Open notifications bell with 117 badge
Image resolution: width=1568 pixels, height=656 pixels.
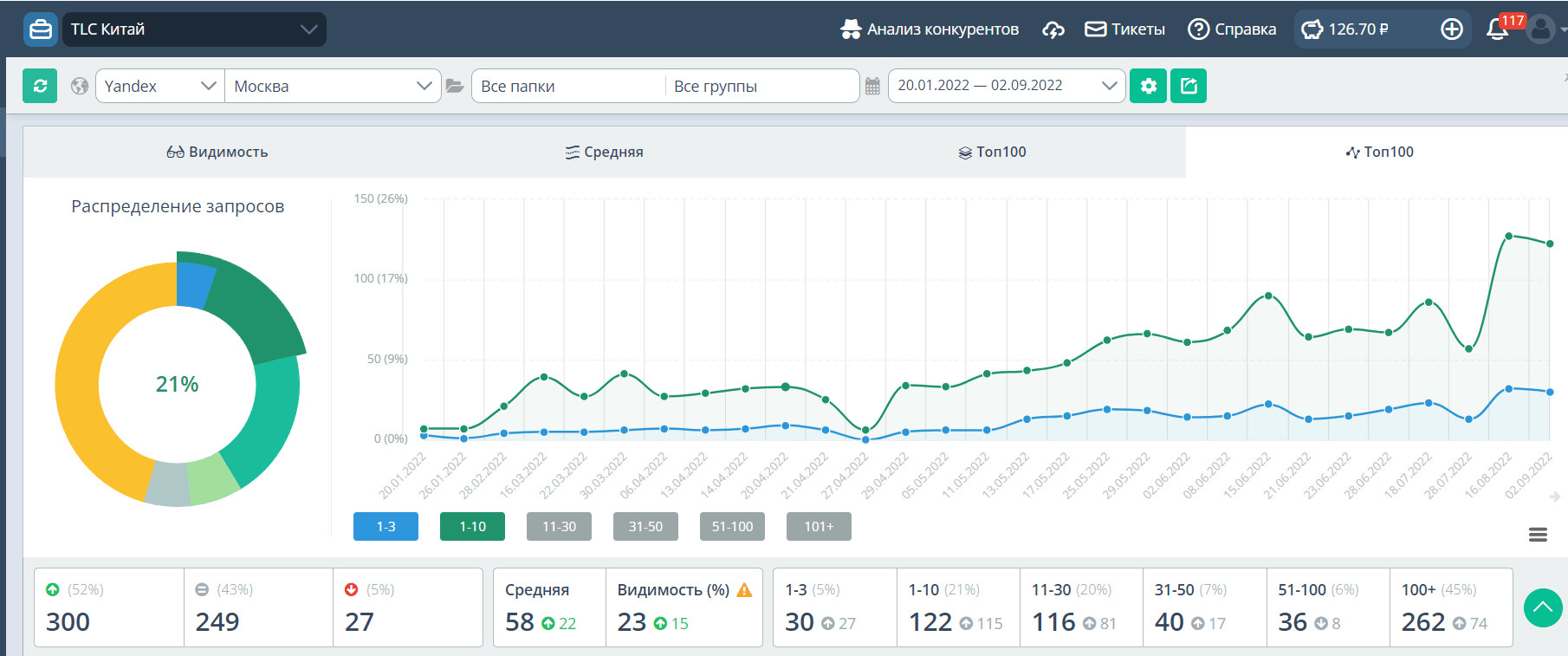click(x=1497, y=29)
